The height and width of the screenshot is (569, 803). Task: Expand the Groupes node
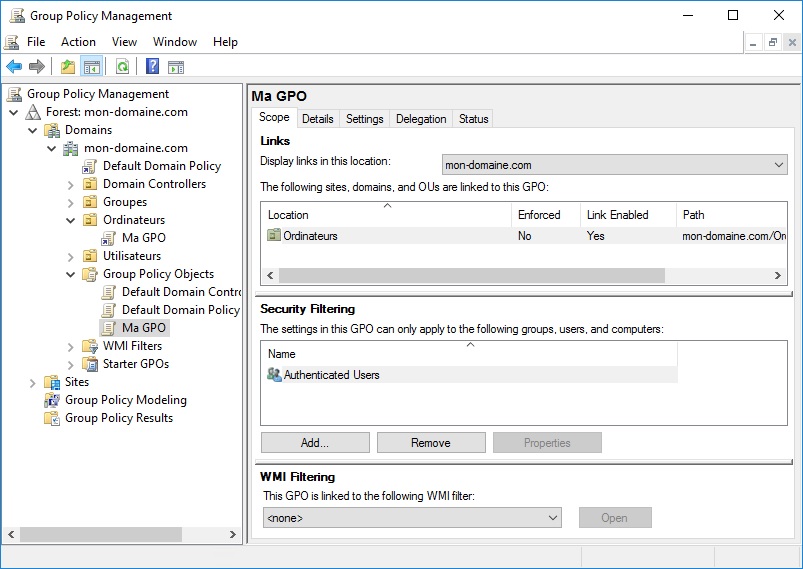point(71,202)
